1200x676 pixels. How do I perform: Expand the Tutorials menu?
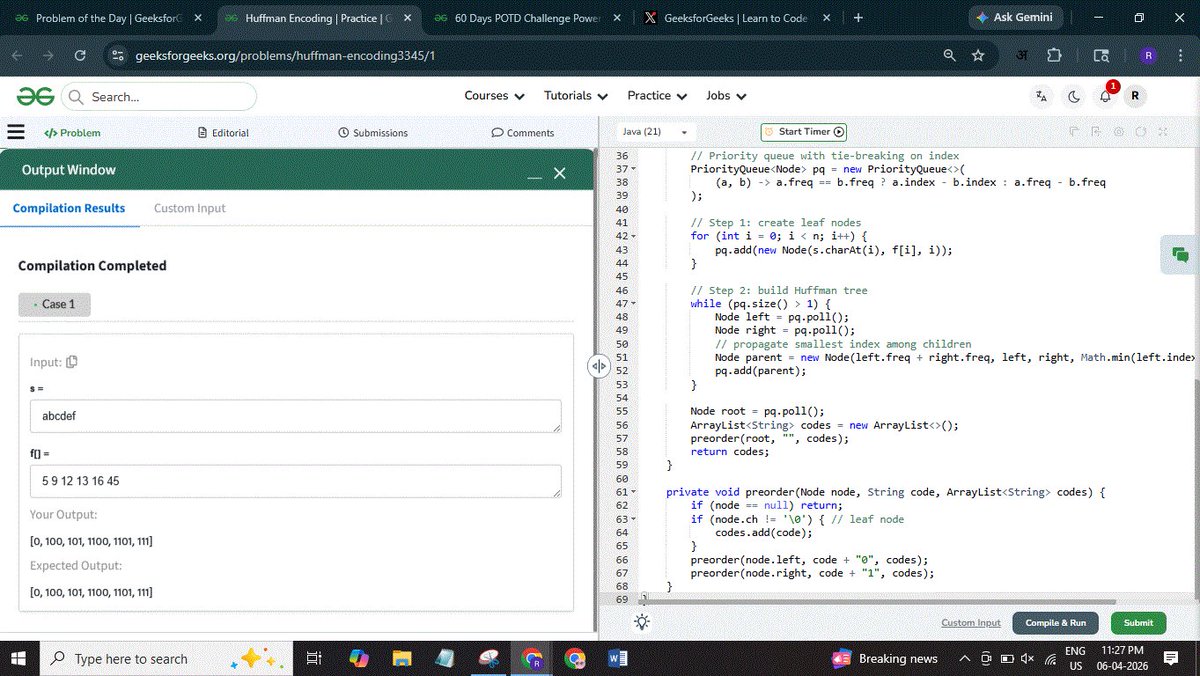(x=576, y=96)
